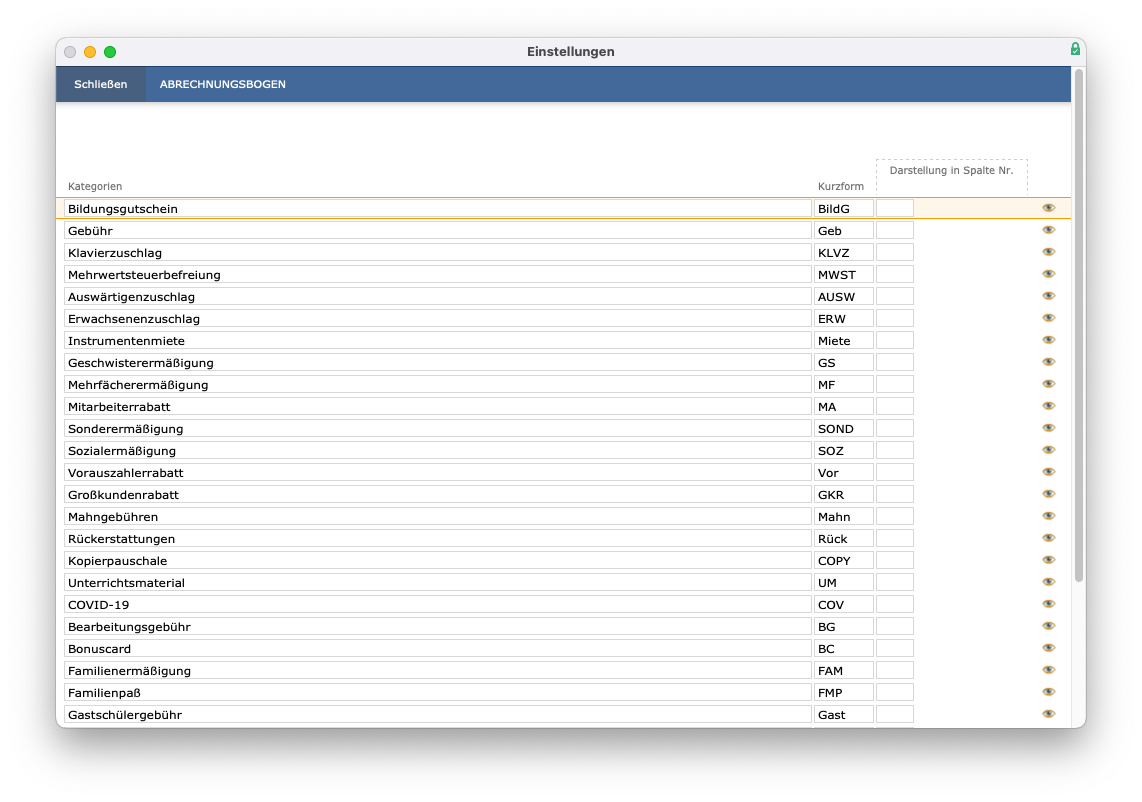Click the Gebühr category name field
The image size is (1142, 802).
(x=438, y=231)
